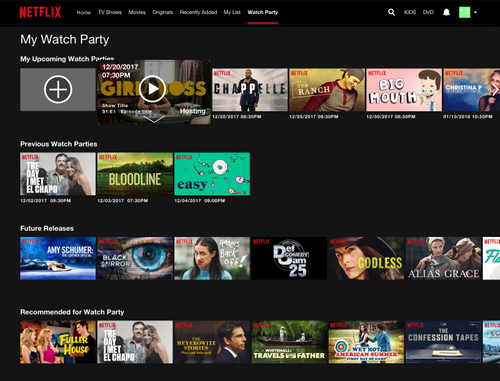Viewport: 500px width, 381px height.
Task: Open the Godless thumbnail
Action: click(x=366, y=258)
